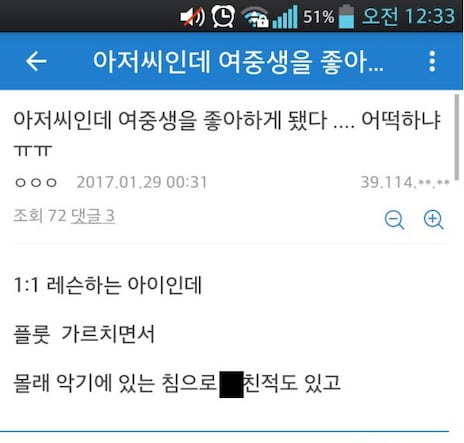464x443 pixels.
Task: Tap the zoom out magnifier icon
Action: point(394,220)
